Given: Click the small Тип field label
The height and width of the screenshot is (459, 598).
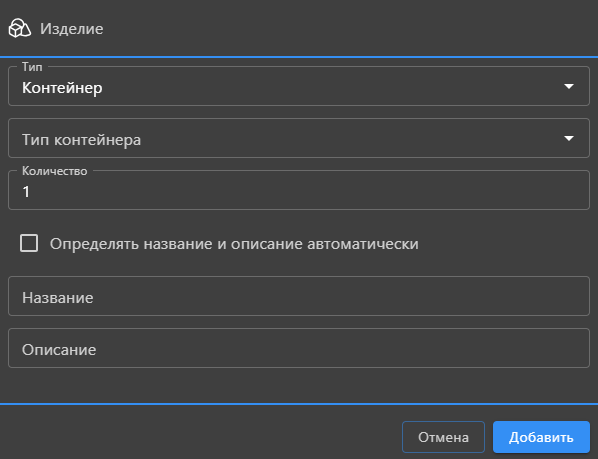Looking at the screenshot, I should click(x=32, y=67).
